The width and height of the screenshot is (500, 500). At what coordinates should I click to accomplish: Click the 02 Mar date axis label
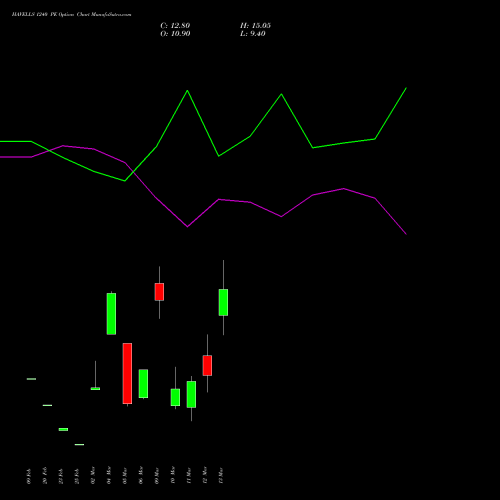coord(93,475)
